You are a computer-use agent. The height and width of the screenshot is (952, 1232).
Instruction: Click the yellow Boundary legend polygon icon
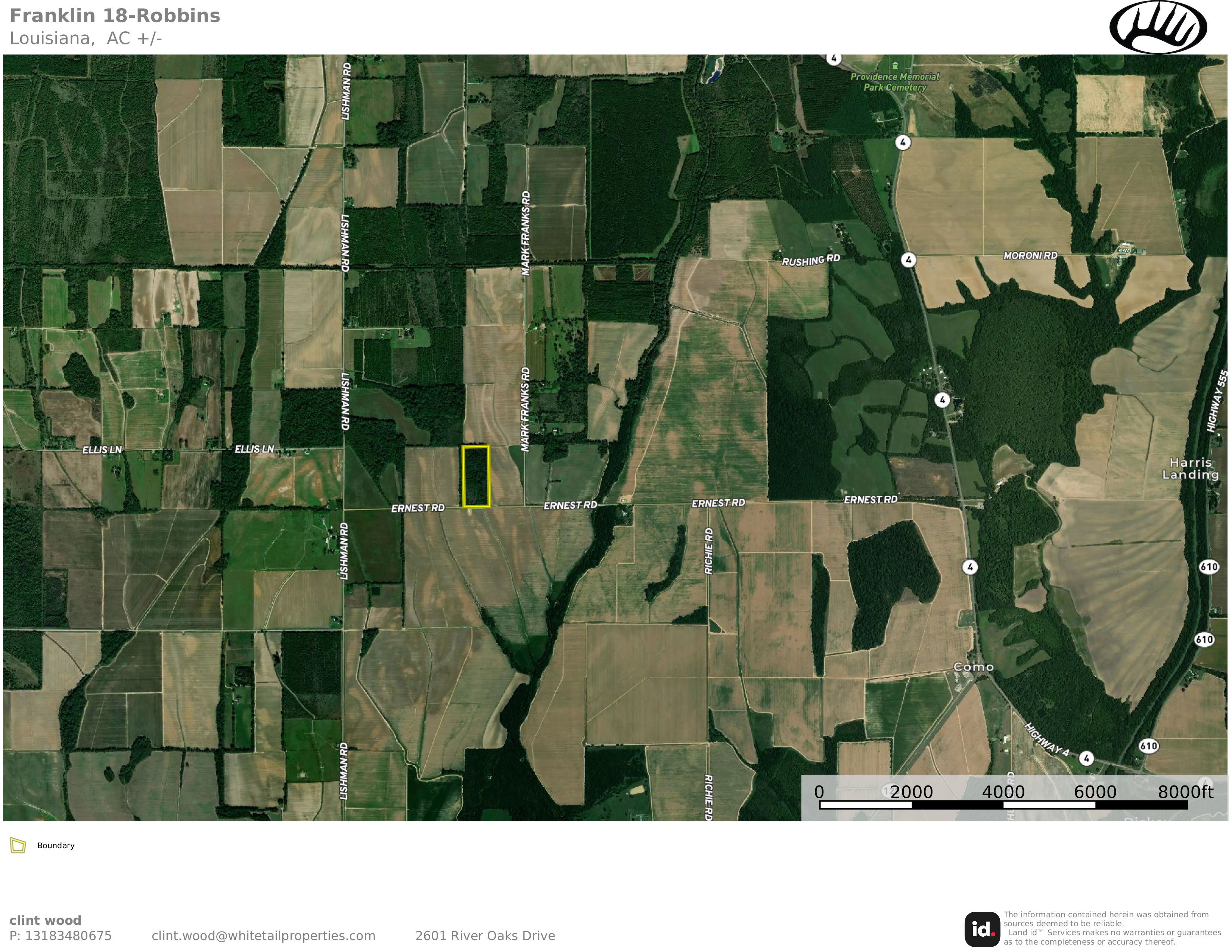(18, 845)
